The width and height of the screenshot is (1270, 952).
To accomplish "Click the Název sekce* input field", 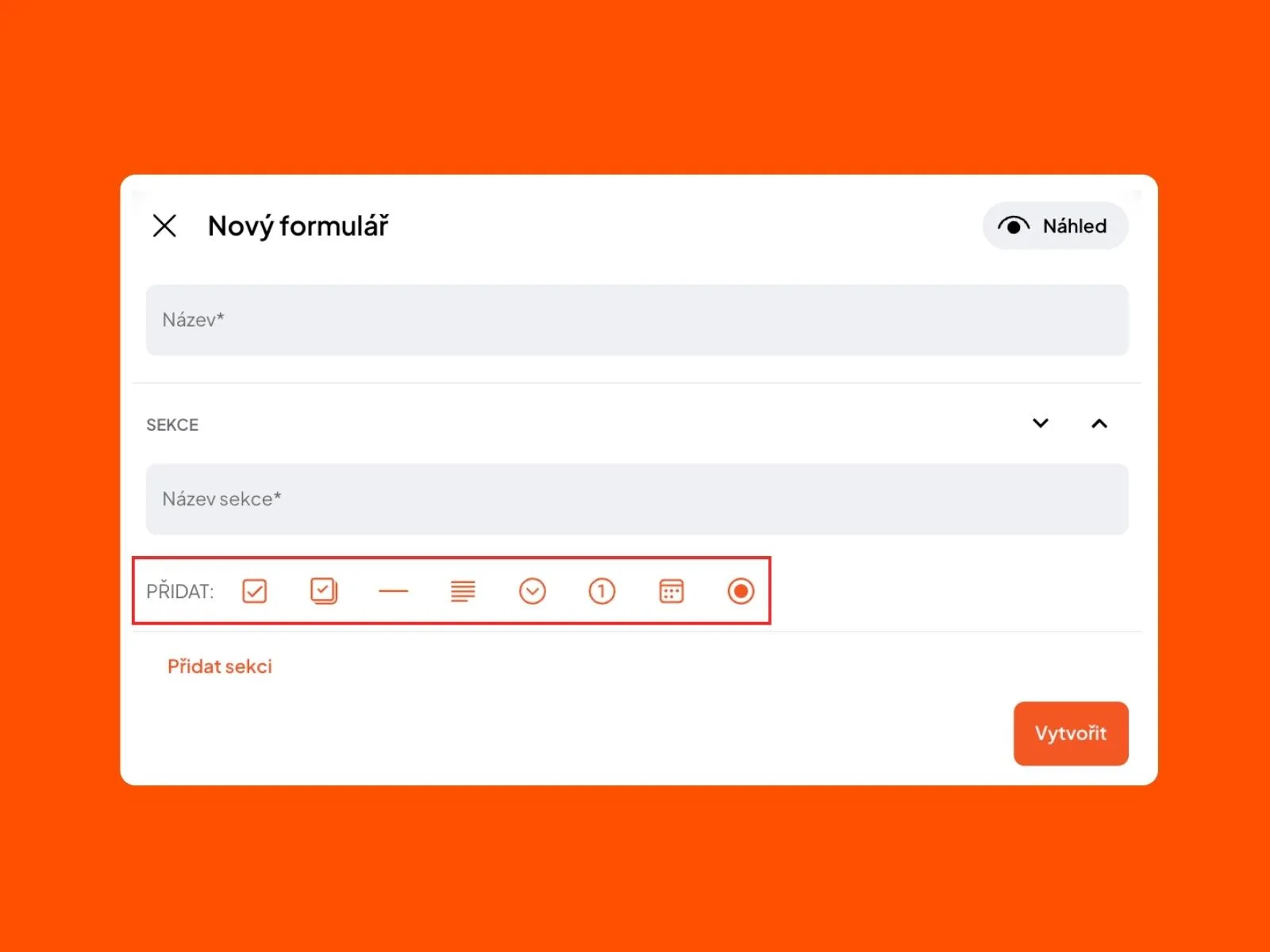I will pyautogui.click(x=637, y=499).
